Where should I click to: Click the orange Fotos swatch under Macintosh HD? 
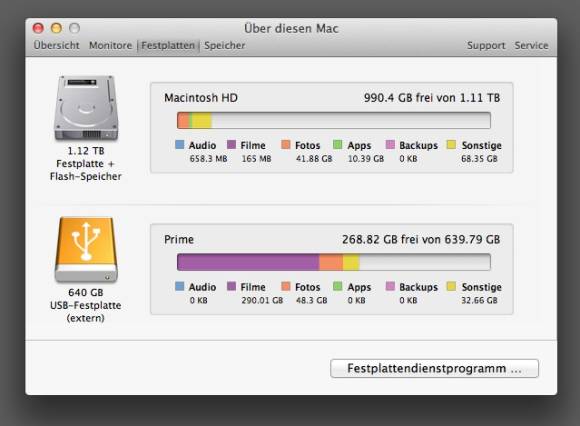[286, 144]
